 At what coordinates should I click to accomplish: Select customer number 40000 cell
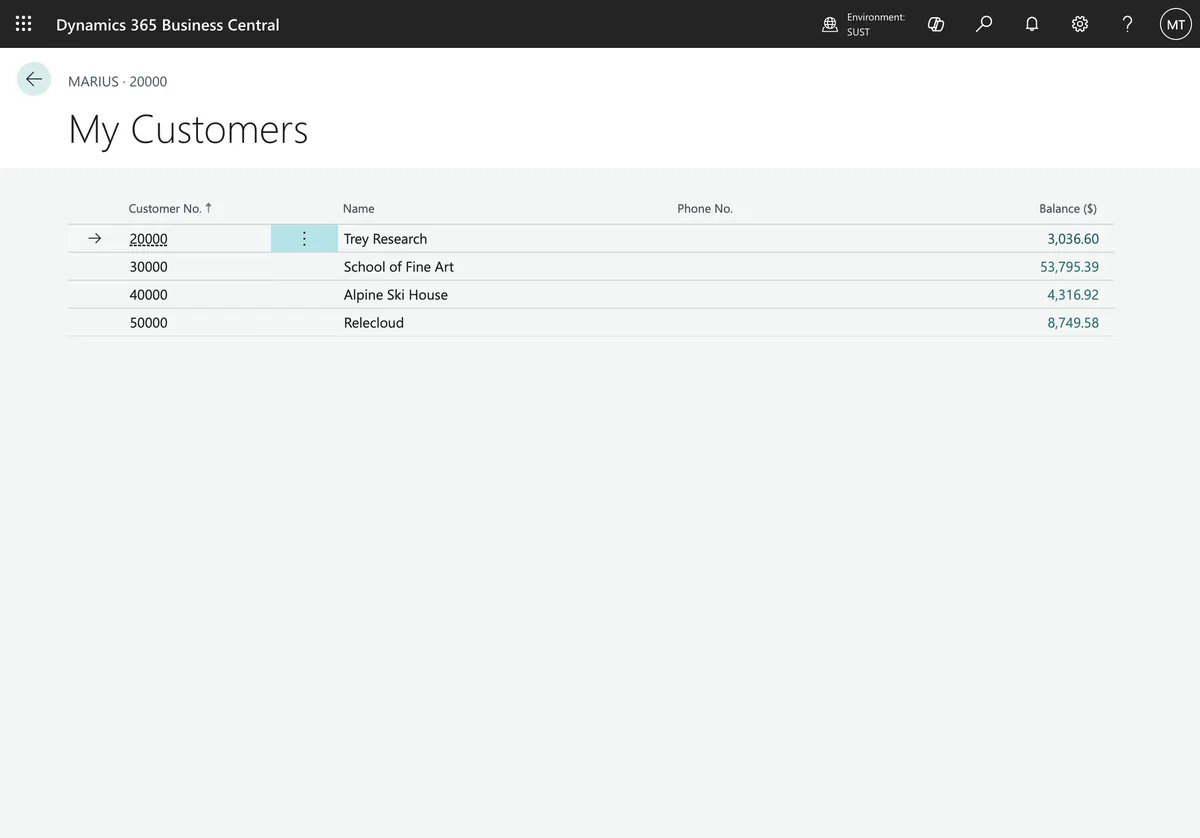[x=149, y=295]
